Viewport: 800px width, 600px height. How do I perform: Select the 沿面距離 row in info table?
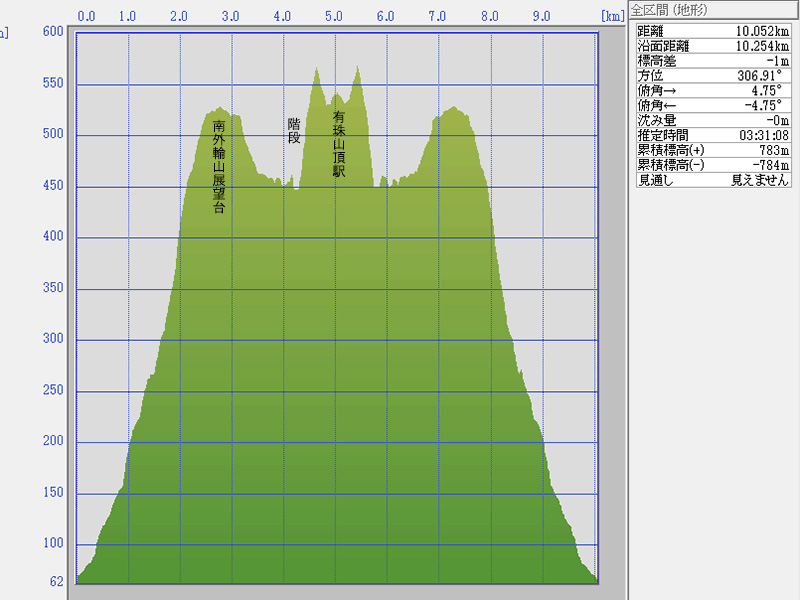[x=714, y=46]
